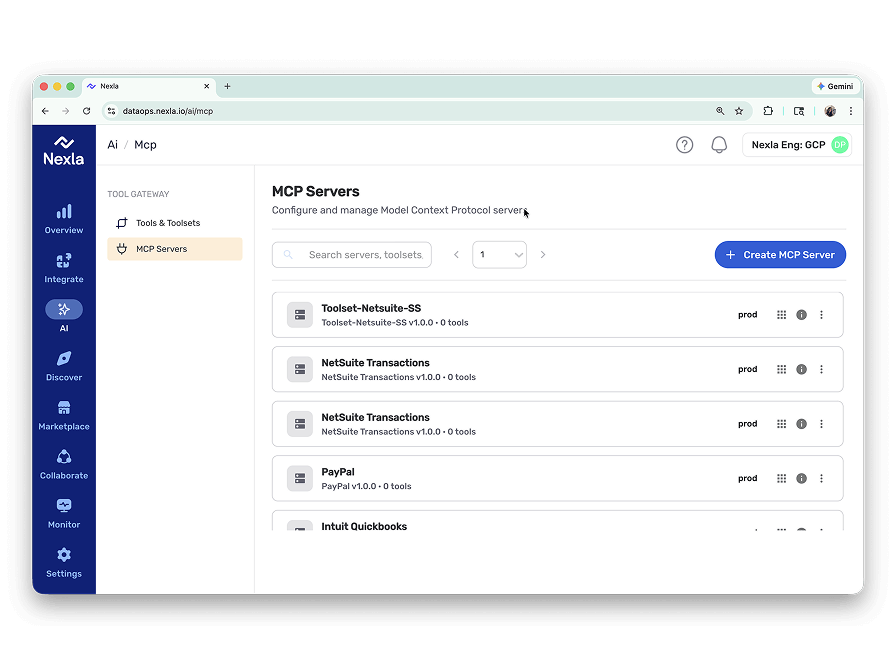896x660 pixels.
Task: Open Discover from the left navigation
Action: (x=63, y=365)
